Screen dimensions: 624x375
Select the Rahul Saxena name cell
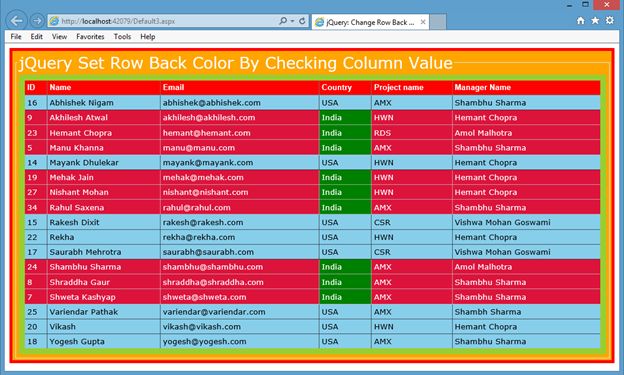point(103,207)
